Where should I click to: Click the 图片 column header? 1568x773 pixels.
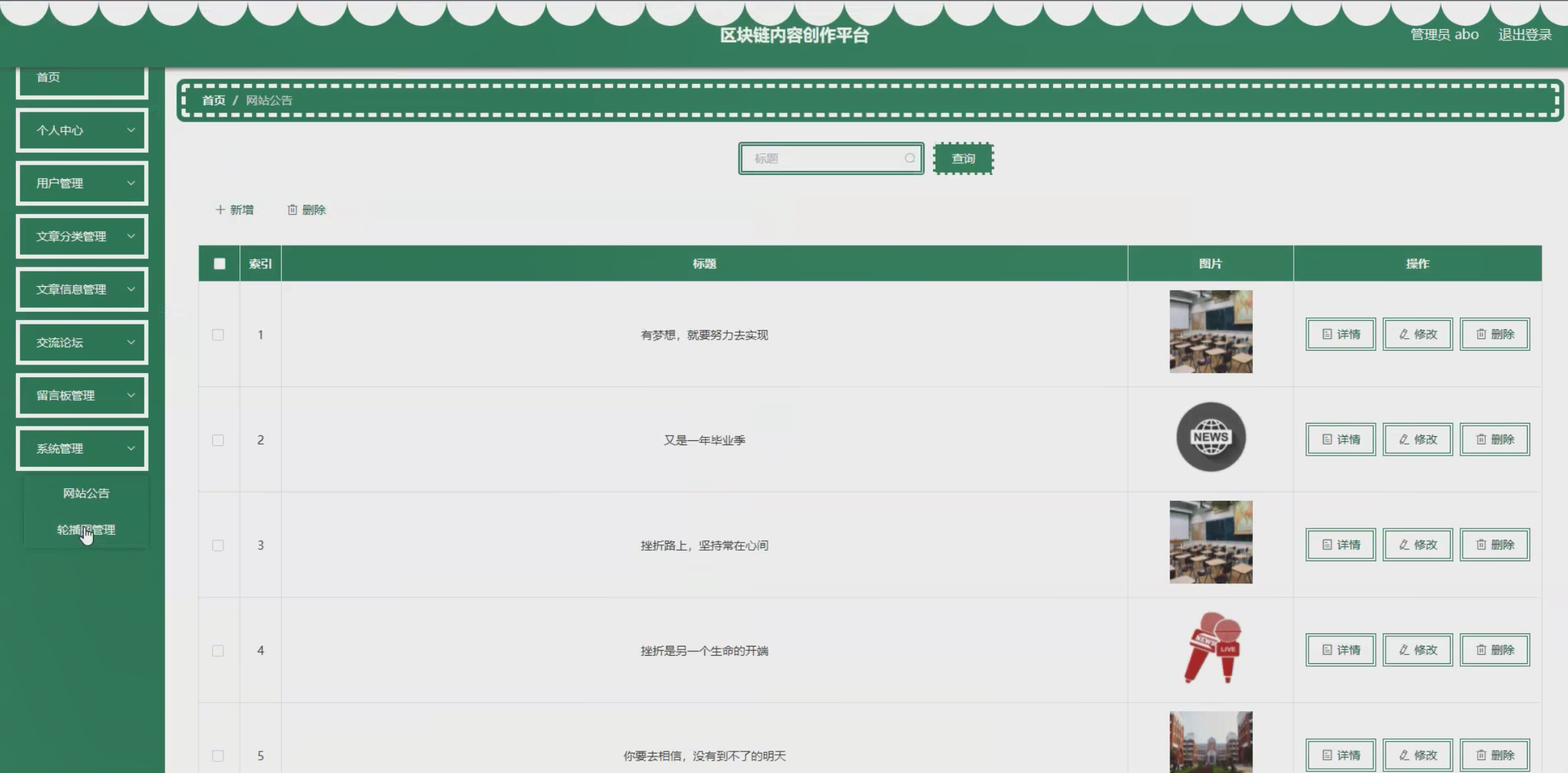click(1210, 264)
